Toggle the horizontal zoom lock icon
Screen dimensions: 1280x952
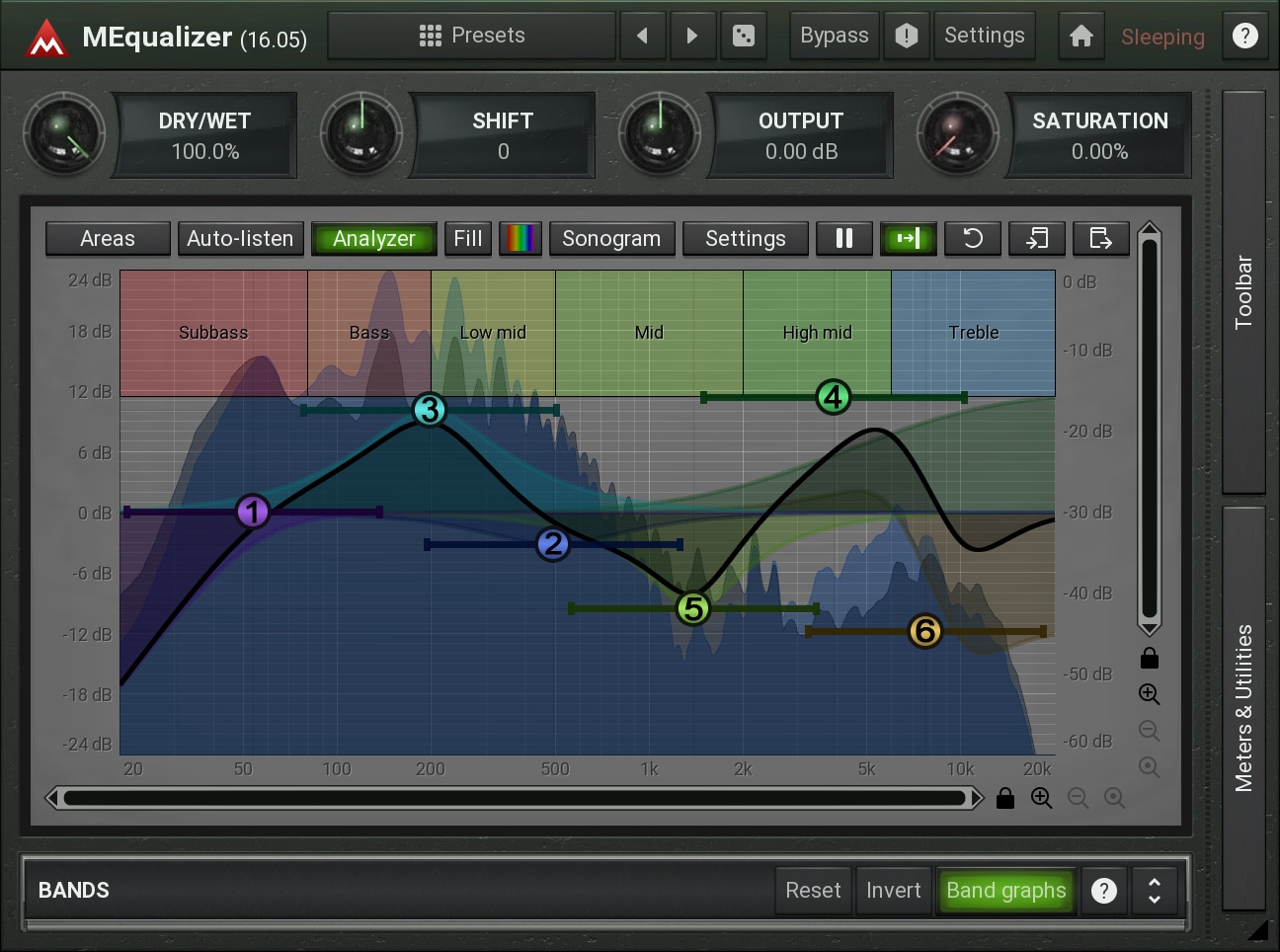[x=1005, y=798]
